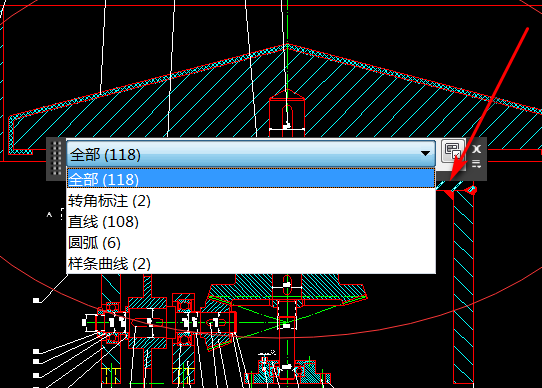Toggle the PICKADD selection mode icon
Viewport: 542px width, 388px height.
[x=453, y=151]
